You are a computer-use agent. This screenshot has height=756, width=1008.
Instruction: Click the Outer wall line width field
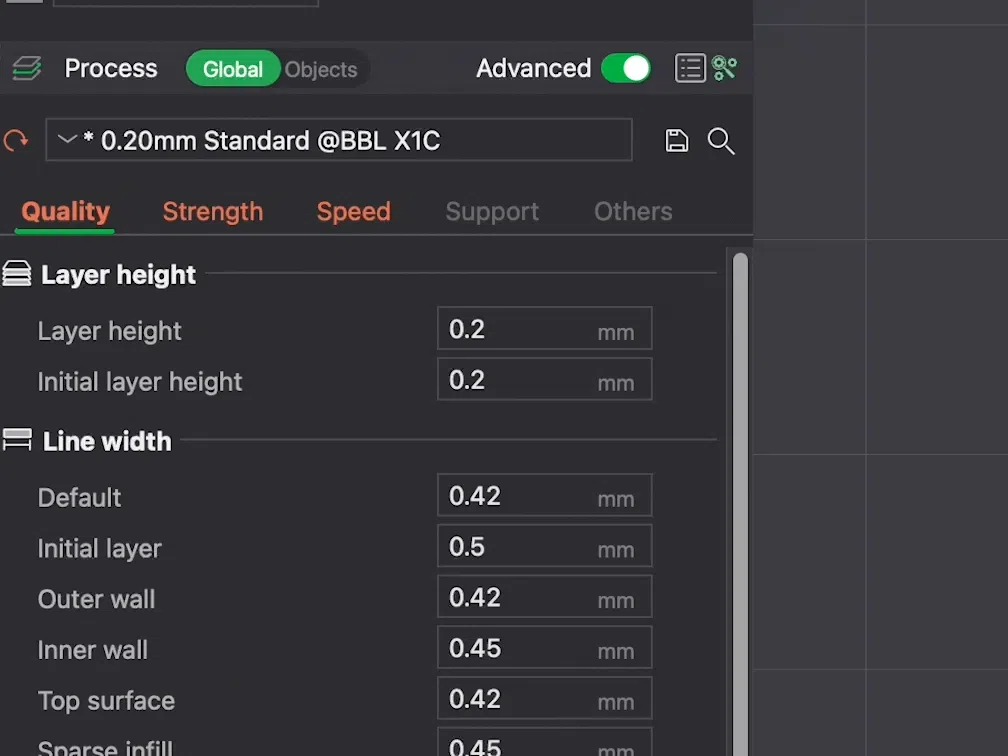coord(544,597)
